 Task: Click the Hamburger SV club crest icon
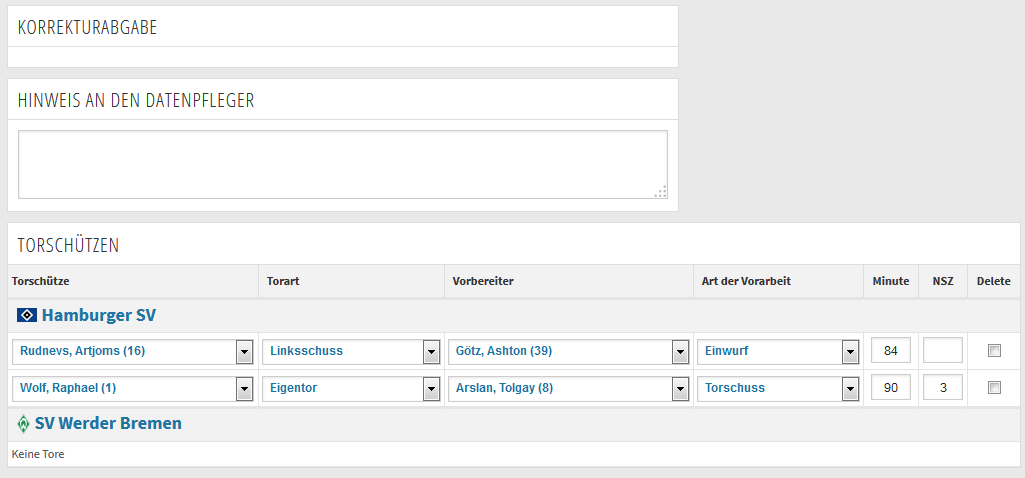(26, 316)
